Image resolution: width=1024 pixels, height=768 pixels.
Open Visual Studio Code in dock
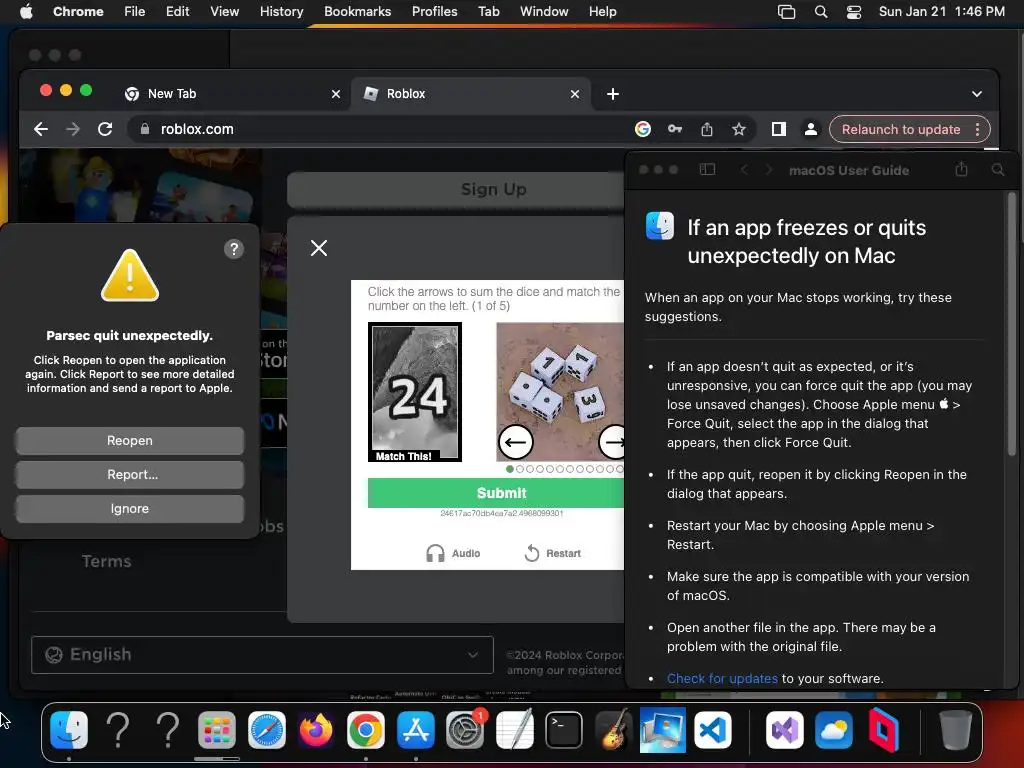pyautogui.click(x=712, y=729)
